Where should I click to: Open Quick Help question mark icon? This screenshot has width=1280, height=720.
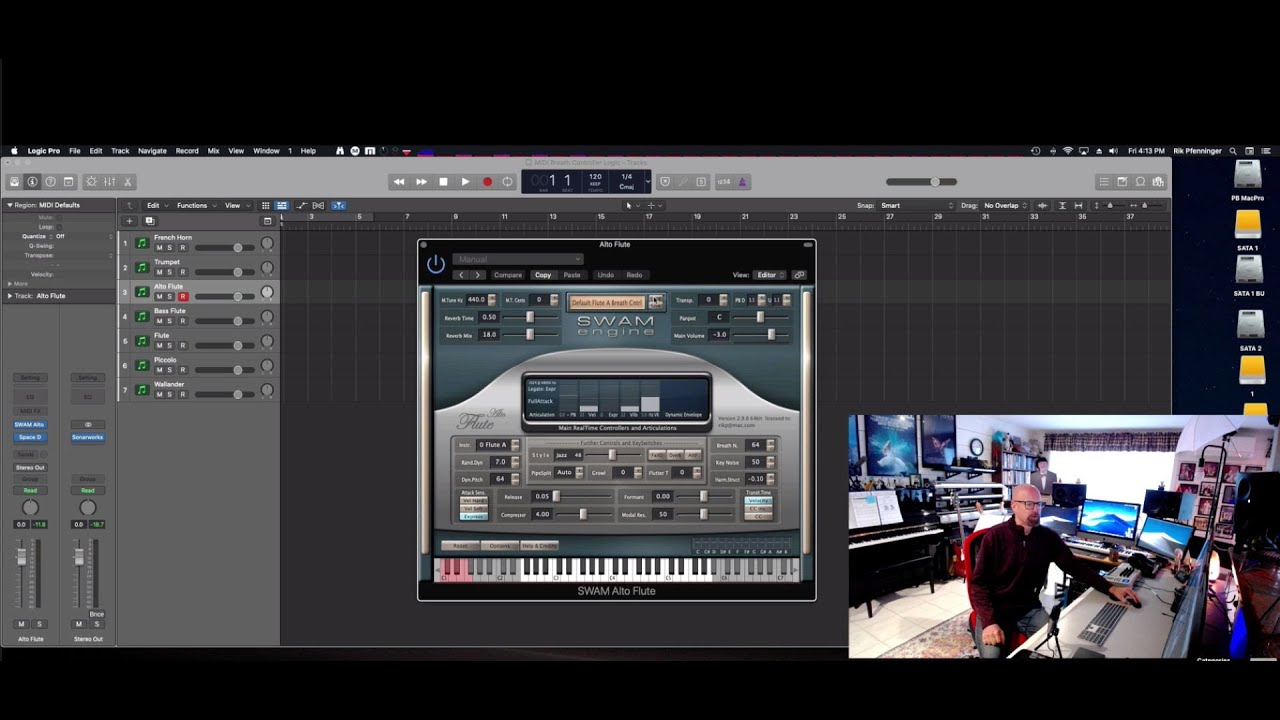[50, 182]
